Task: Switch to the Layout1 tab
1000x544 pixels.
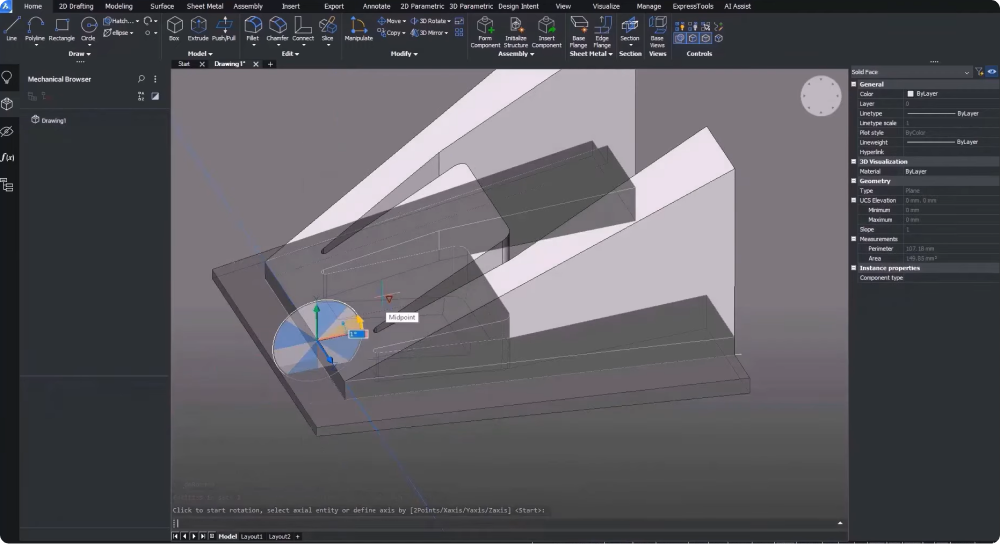Action: (252, 536)
